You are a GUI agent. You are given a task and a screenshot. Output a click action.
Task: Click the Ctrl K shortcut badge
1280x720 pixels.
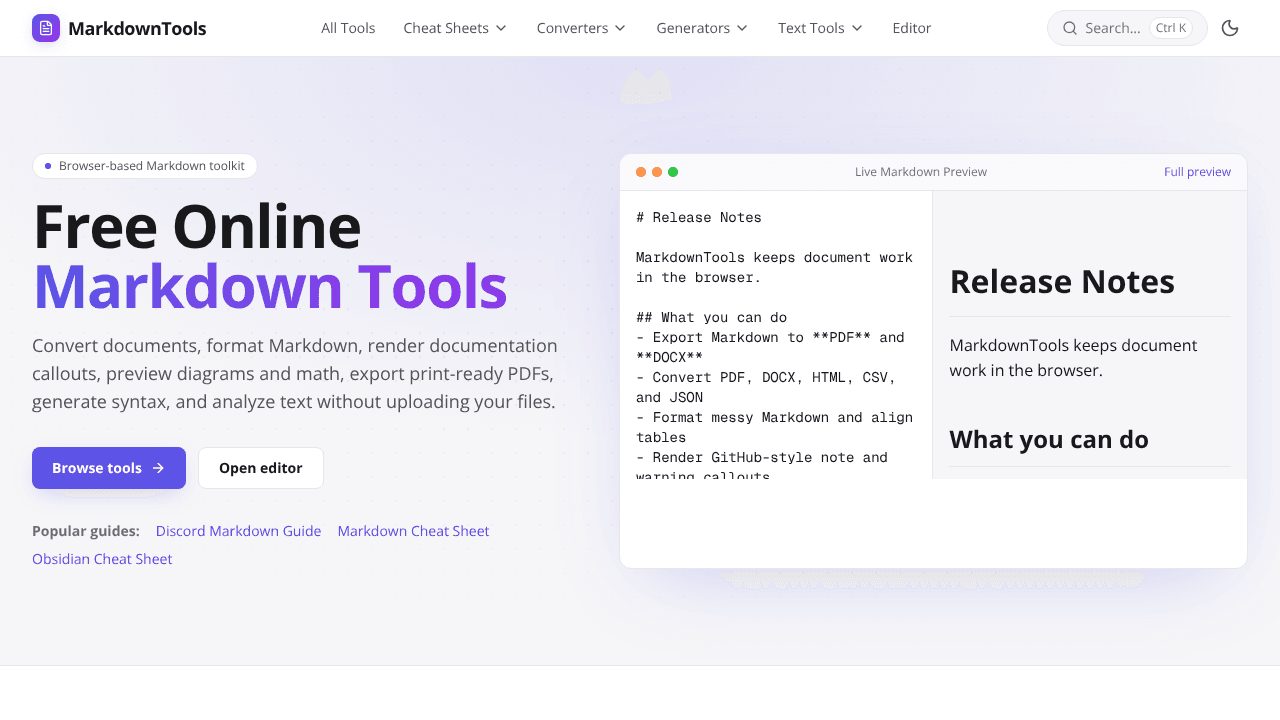(x=1171, y=28)
